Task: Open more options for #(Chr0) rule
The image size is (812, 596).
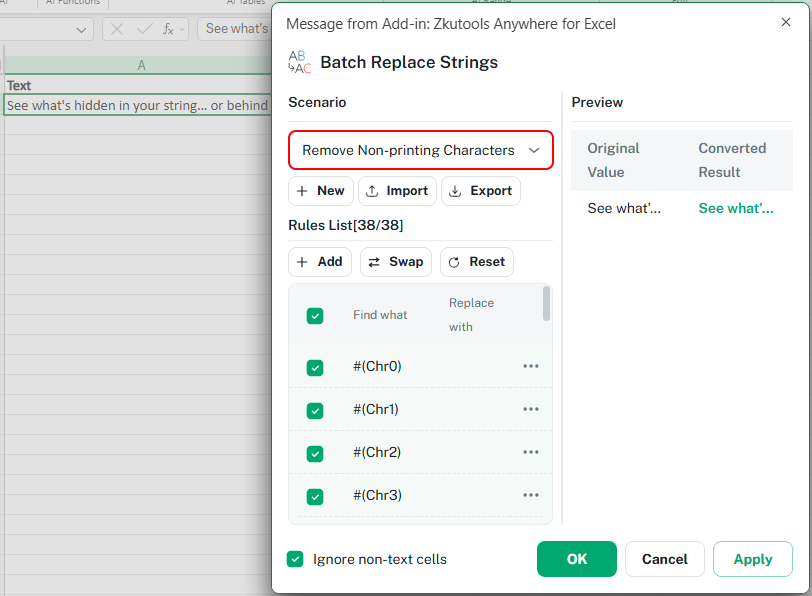Action: (531, 366)
